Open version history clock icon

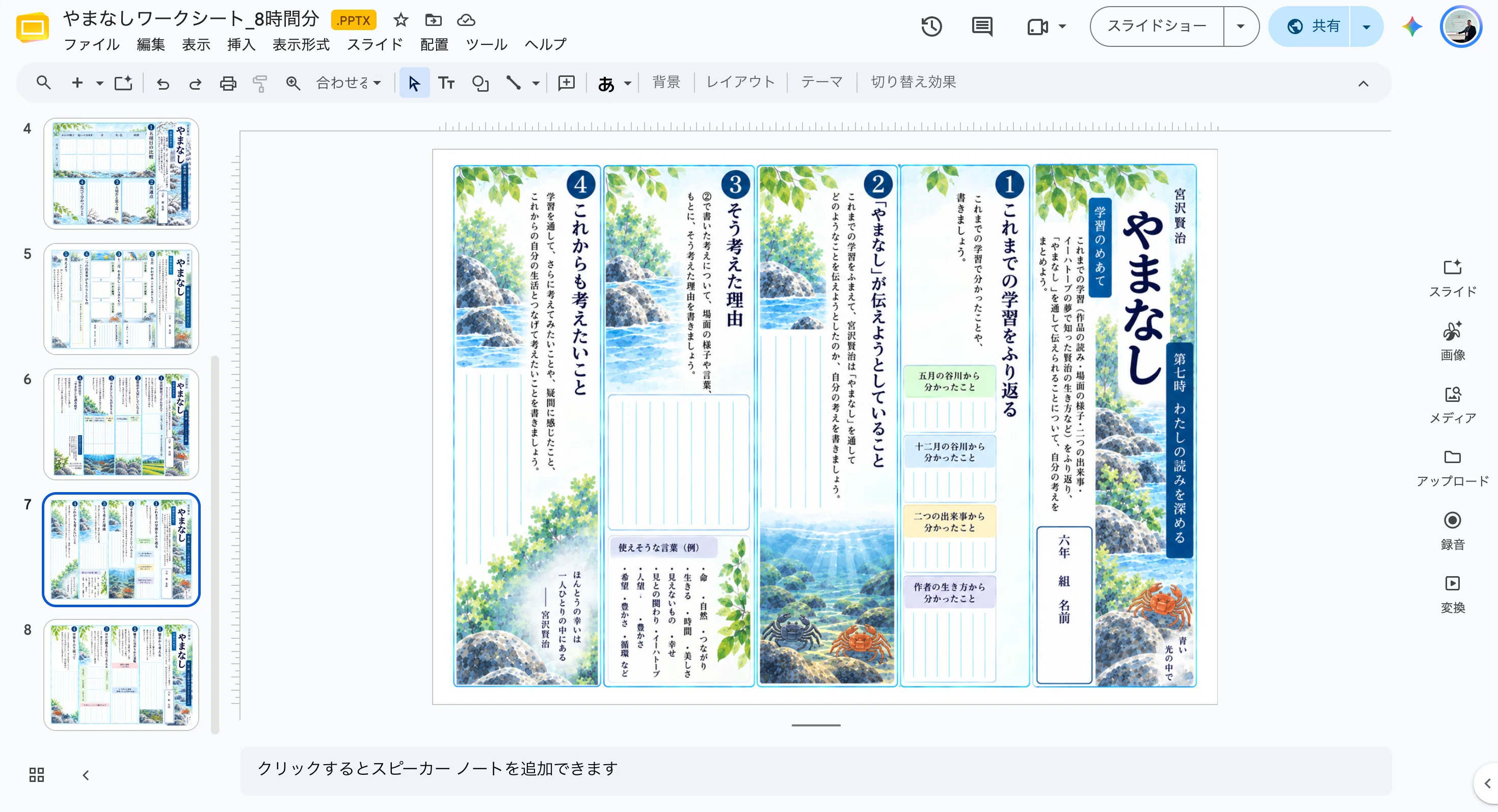(x=931, y=26)
